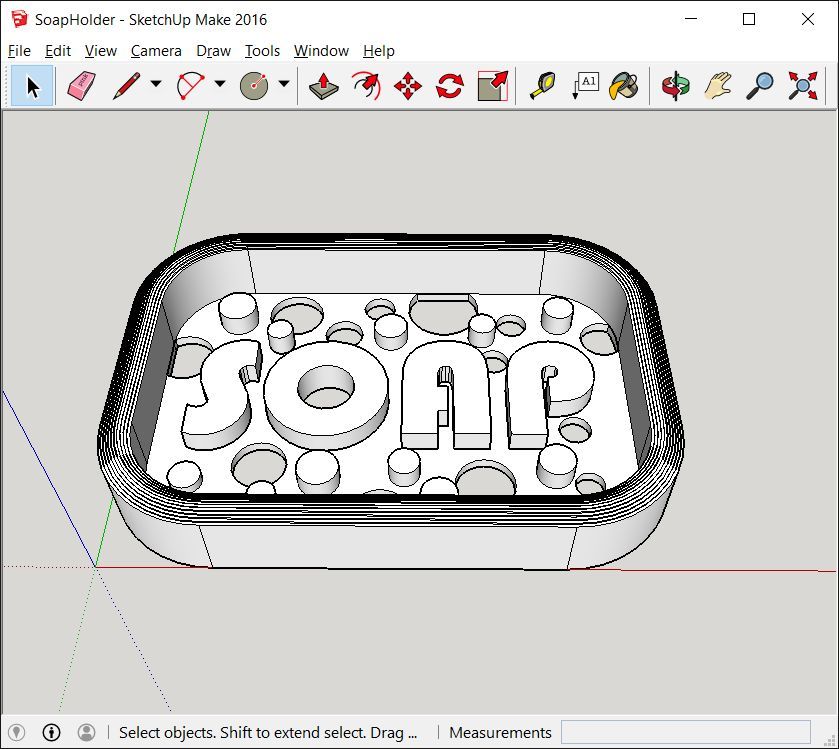Pick the Paint Bucket tool

pos(624,86)
